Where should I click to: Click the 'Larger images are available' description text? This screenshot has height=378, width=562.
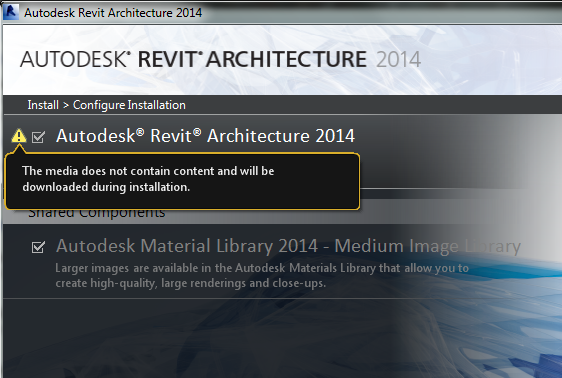click(x=262, y=276)
